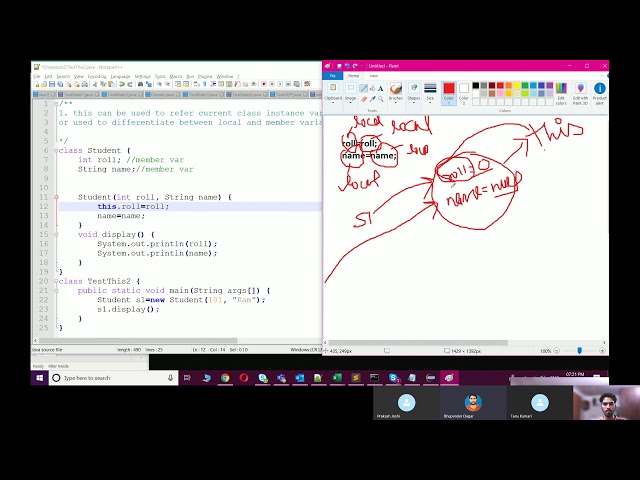Redo using Paint quick access toolbar

click(x=355, y=66)
